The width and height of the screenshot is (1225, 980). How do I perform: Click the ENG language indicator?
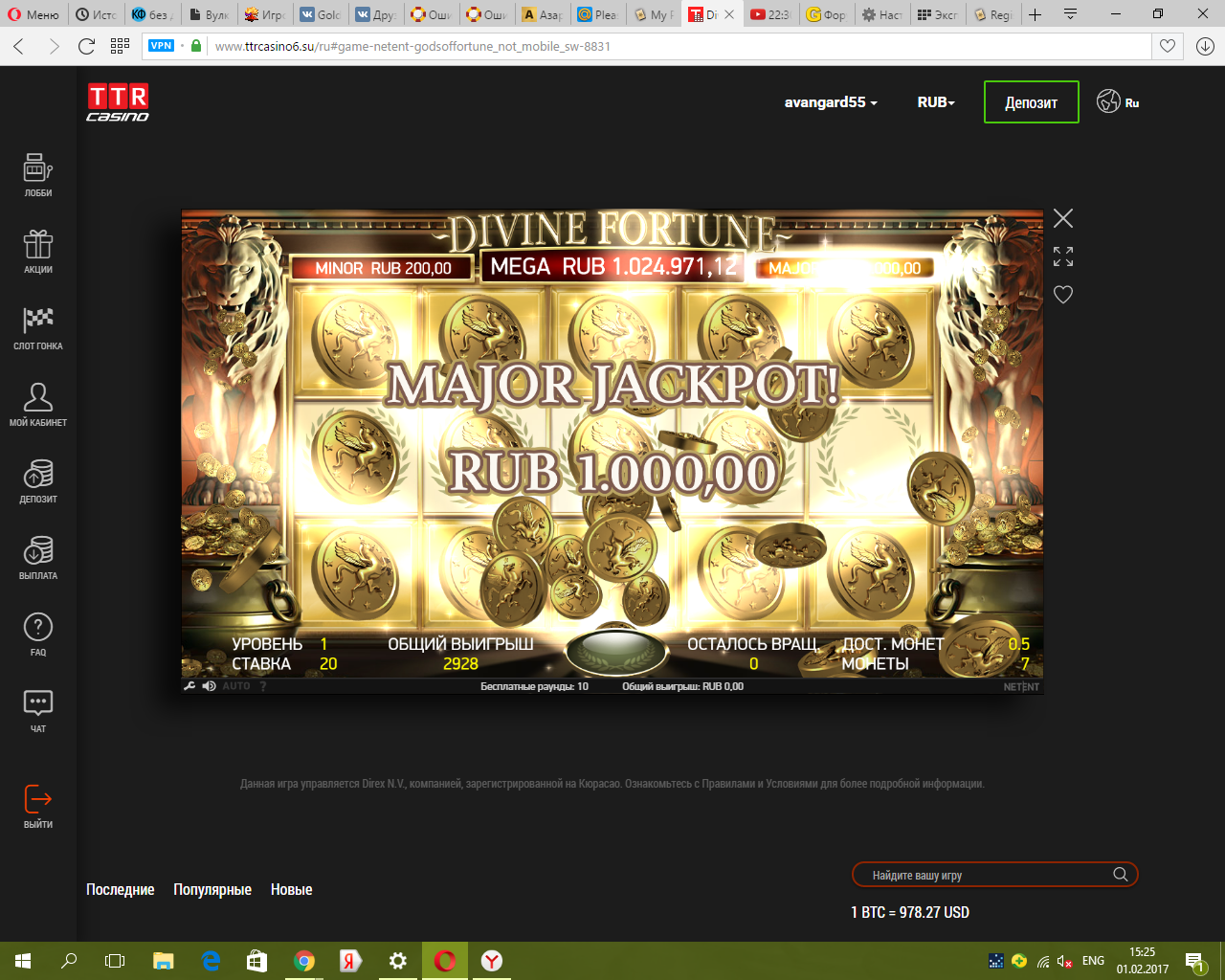(x=1093, y=961)
